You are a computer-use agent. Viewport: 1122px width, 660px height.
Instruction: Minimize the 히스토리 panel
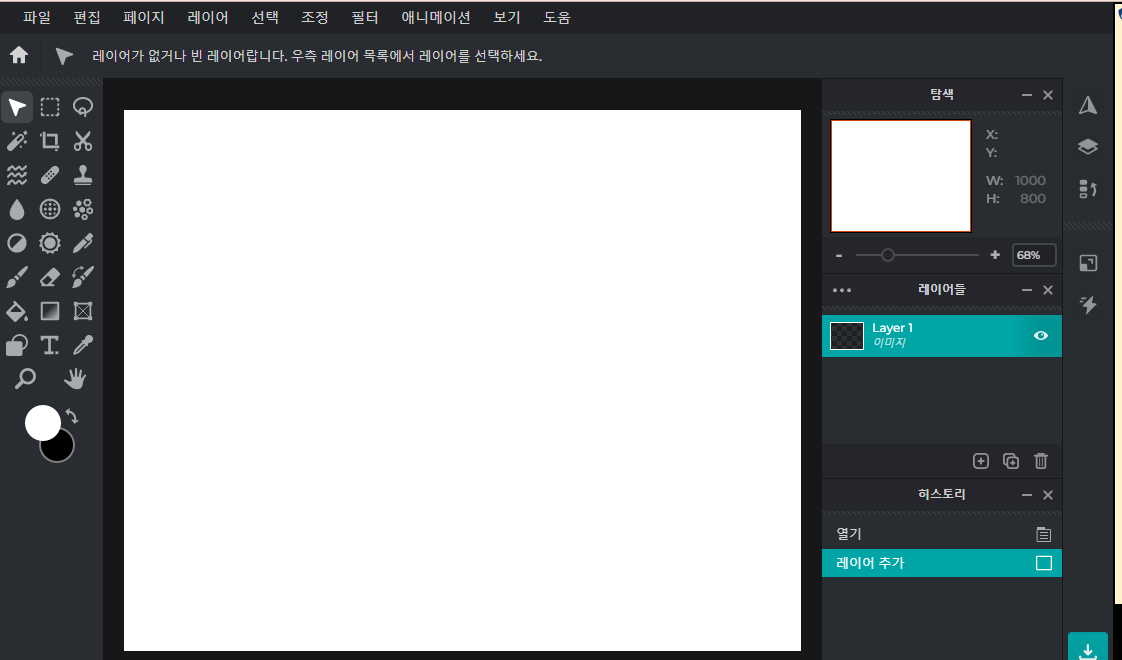pos(1027,495)
